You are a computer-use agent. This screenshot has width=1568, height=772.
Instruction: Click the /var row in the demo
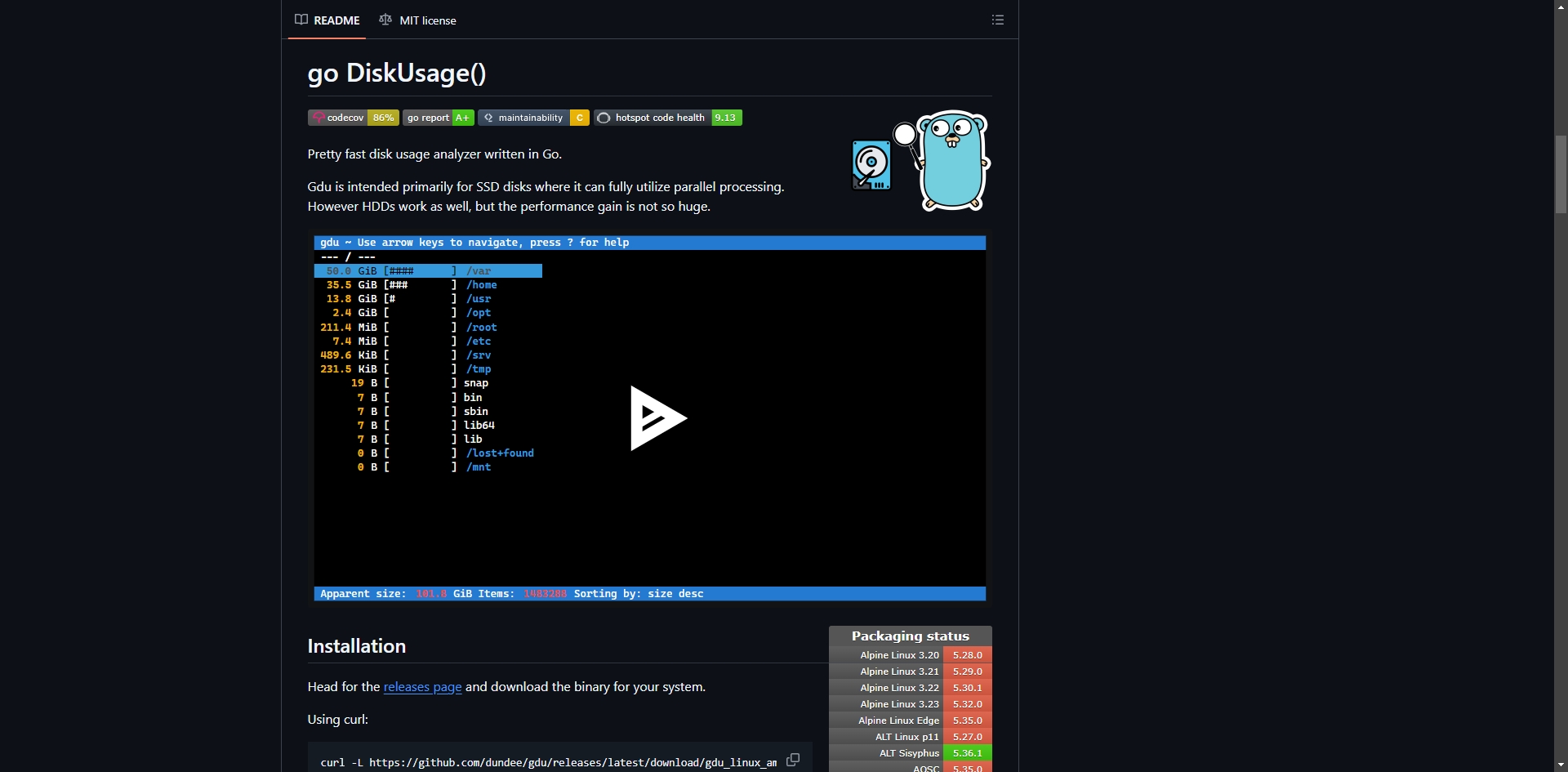pos(428,271)
